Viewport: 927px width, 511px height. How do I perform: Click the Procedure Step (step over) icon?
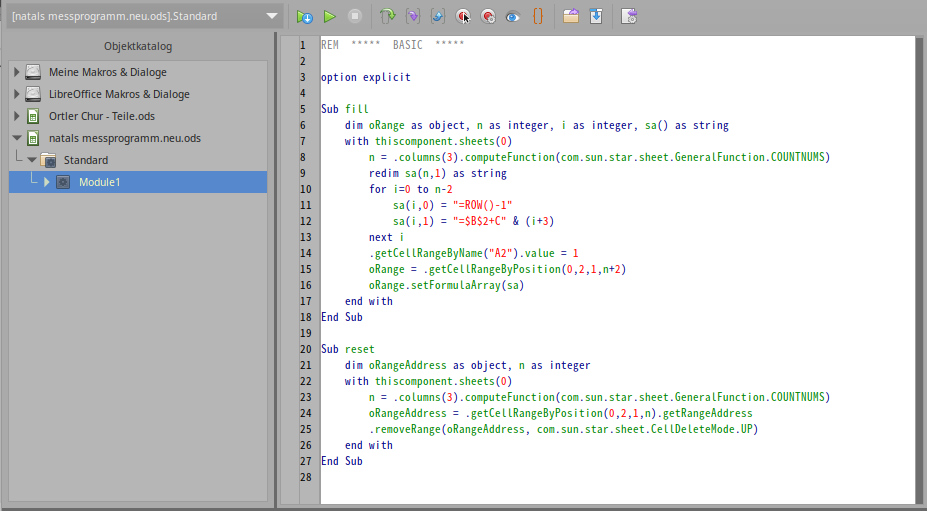[387, 17]
